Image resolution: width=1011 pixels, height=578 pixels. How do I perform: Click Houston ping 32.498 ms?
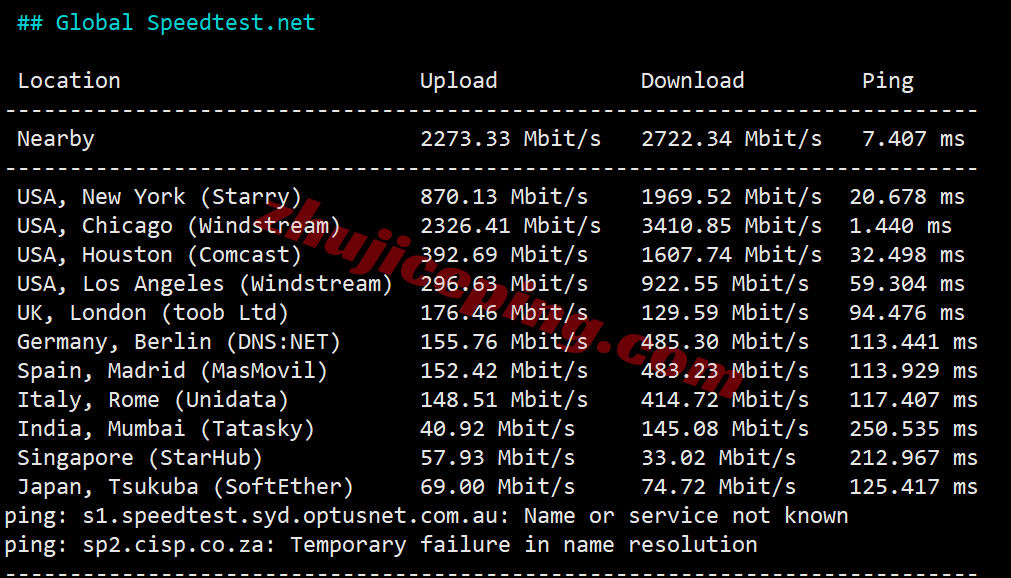tap(907, 255)
